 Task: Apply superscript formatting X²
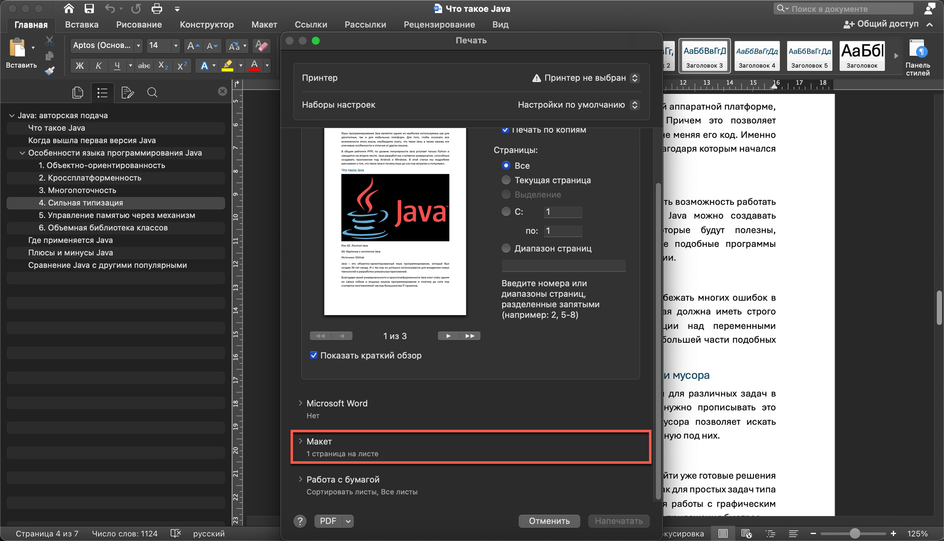[x=182, y=66]
